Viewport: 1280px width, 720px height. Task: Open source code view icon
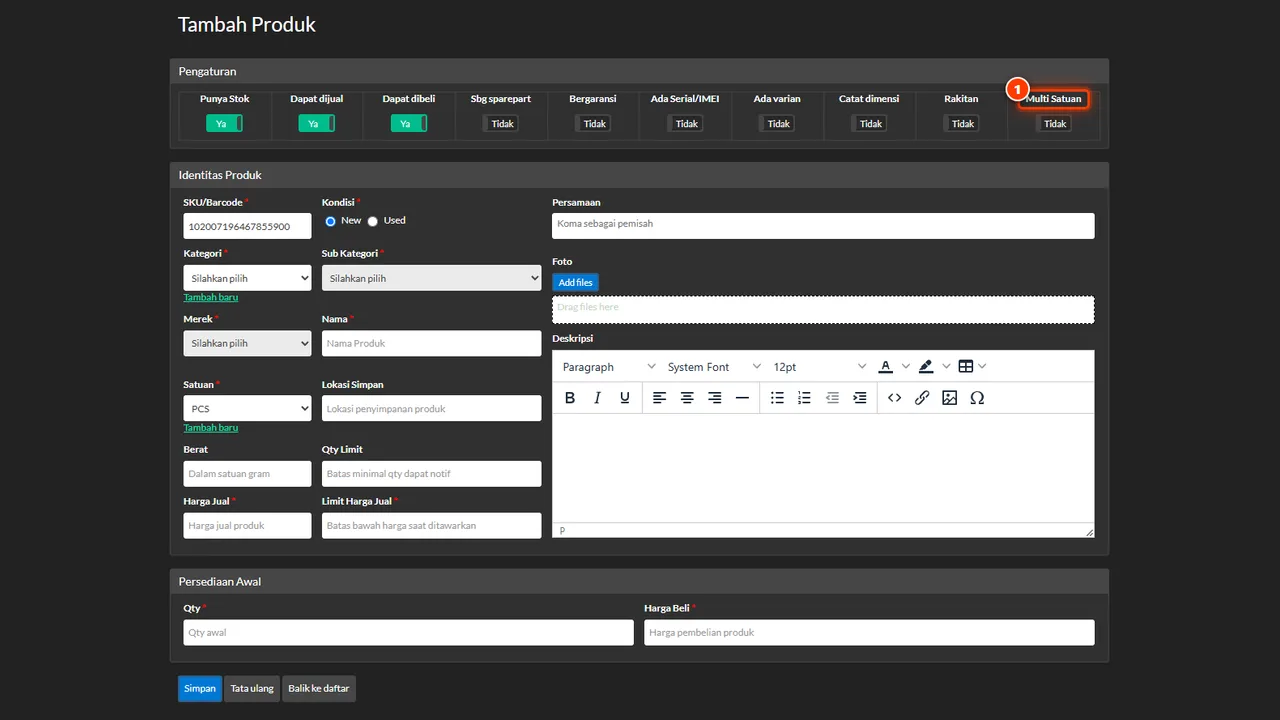894,398
